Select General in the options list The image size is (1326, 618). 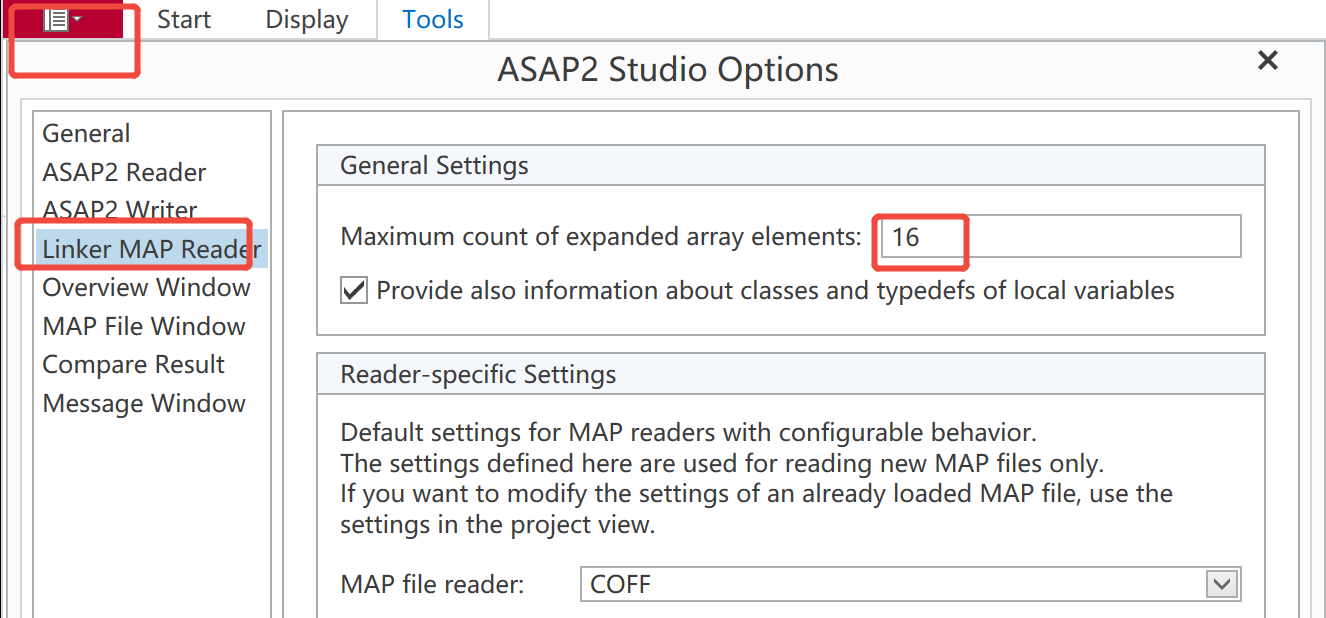[x=86, y=134]
